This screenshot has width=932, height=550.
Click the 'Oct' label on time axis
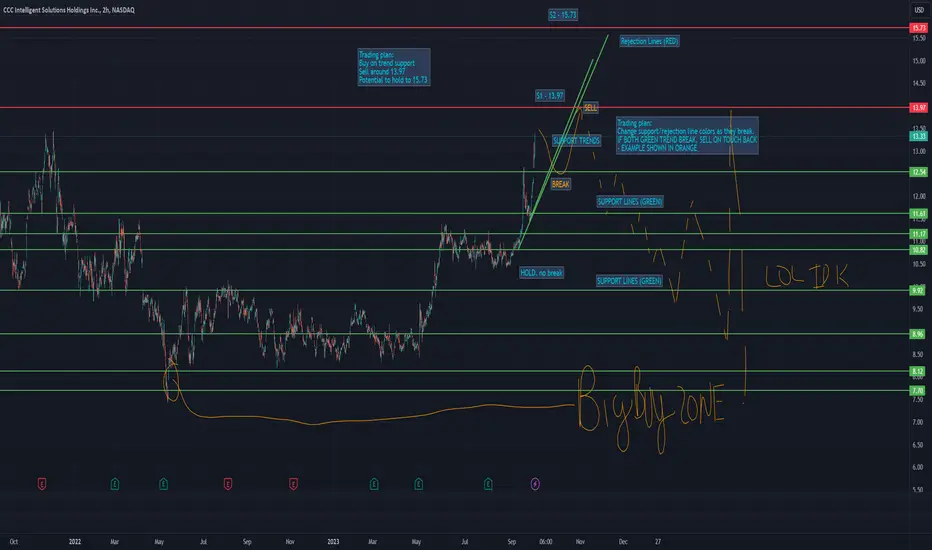[13, 542]
